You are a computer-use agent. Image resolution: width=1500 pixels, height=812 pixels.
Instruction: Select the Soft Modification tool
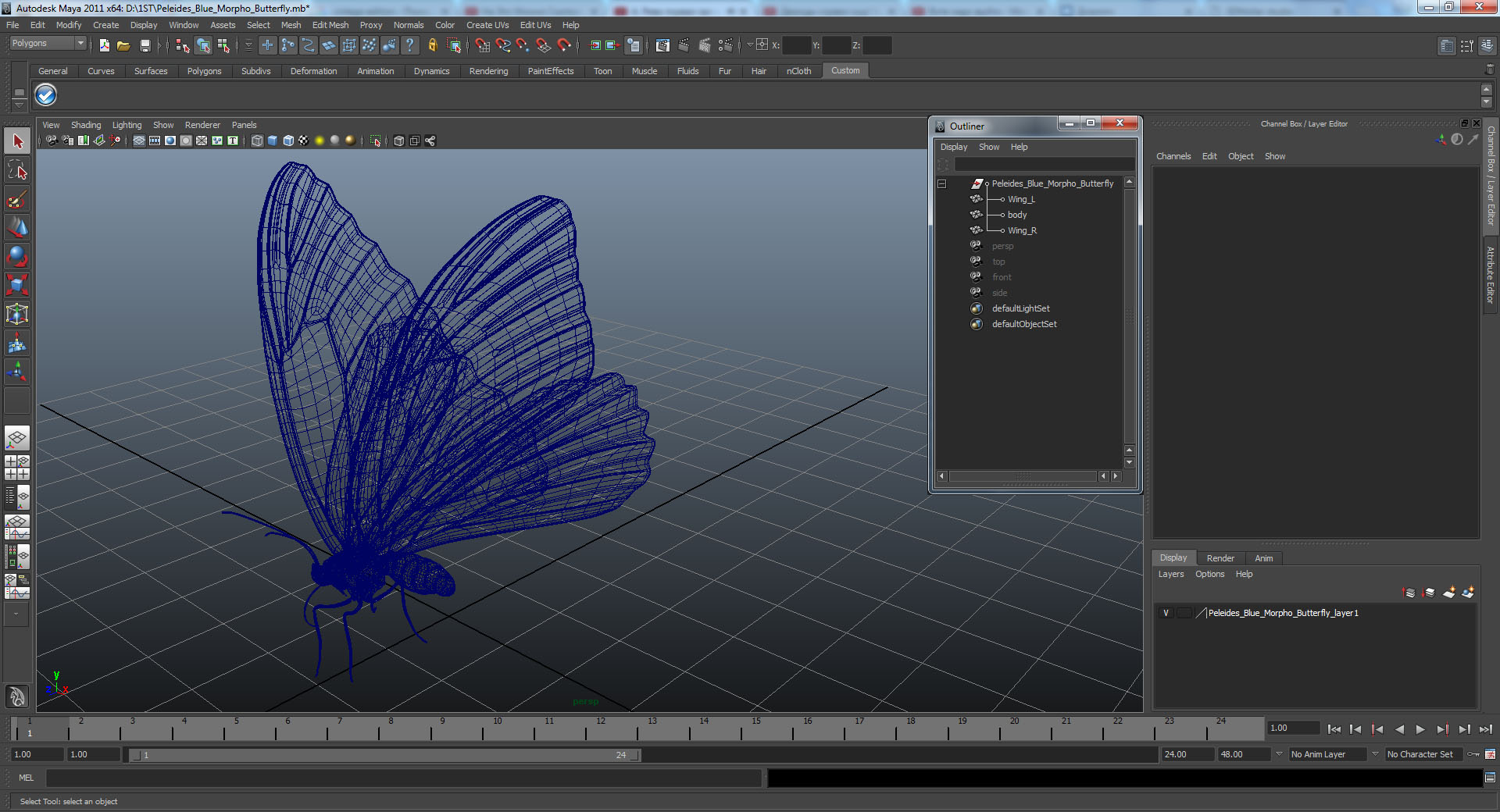pos(17,343)
